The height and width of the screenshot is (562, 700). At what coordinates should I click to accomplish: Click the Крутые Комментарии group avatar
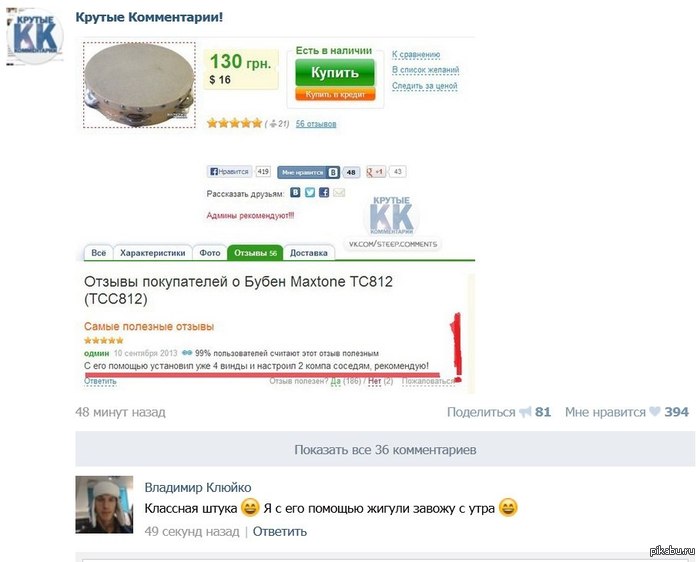click(34, 37)
